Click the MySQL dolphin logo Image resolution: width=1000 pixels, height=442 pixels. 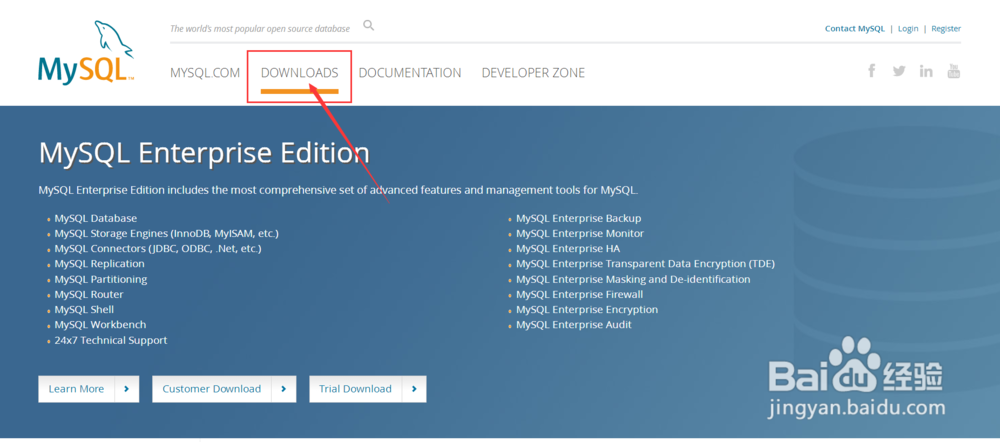pos(86,52)
